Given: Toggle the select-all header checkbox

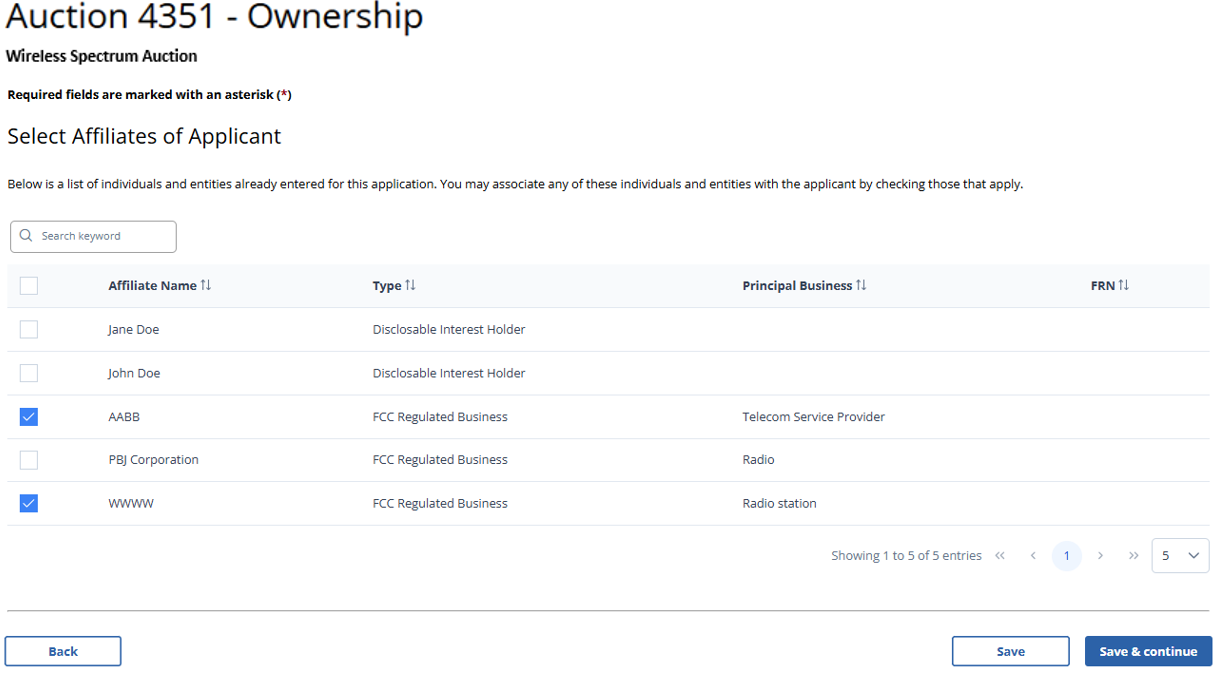Looking at the screenshot, I should coord(29,286).
